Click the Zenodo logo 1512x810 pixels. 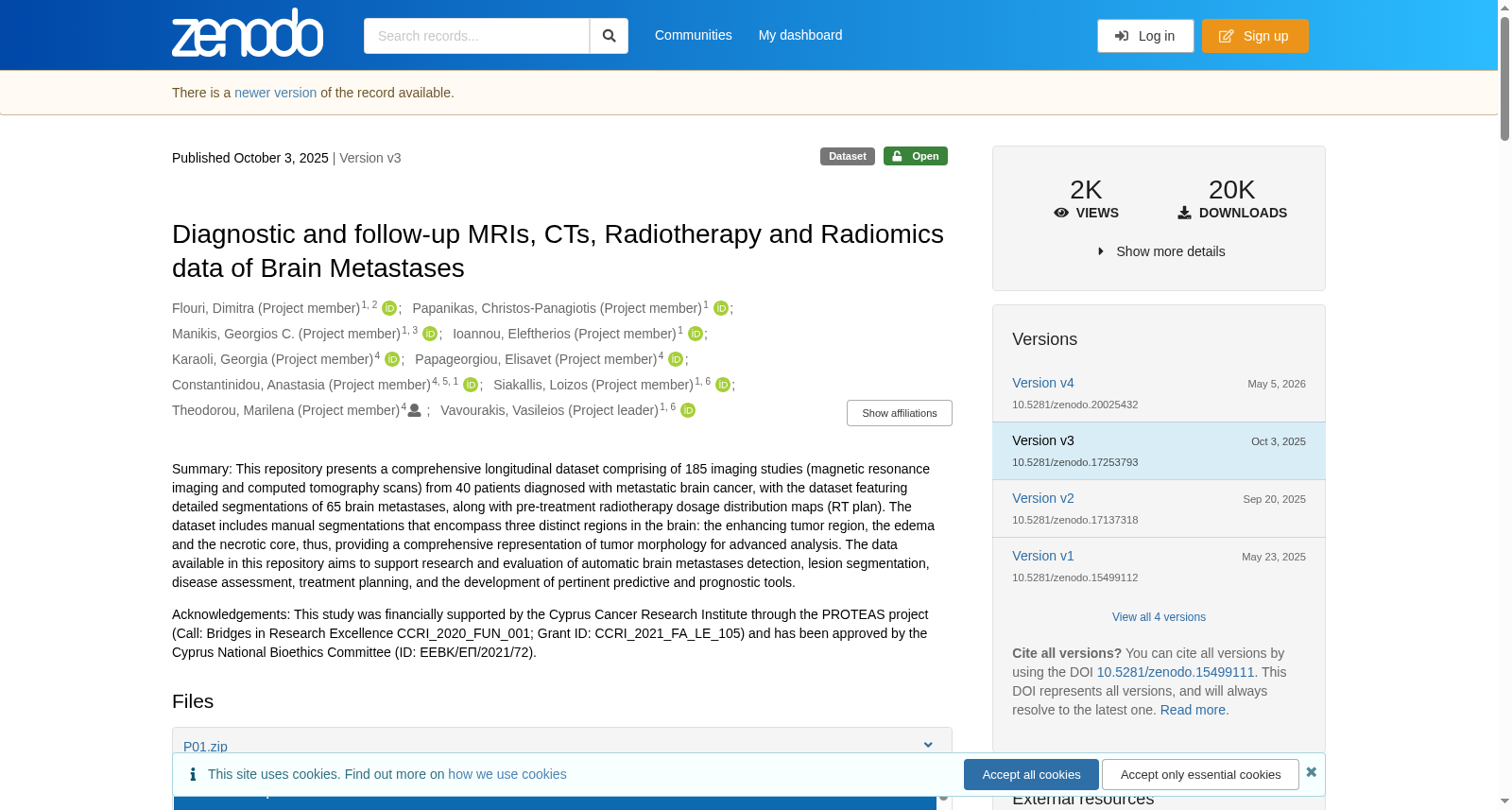coord(248,33)
